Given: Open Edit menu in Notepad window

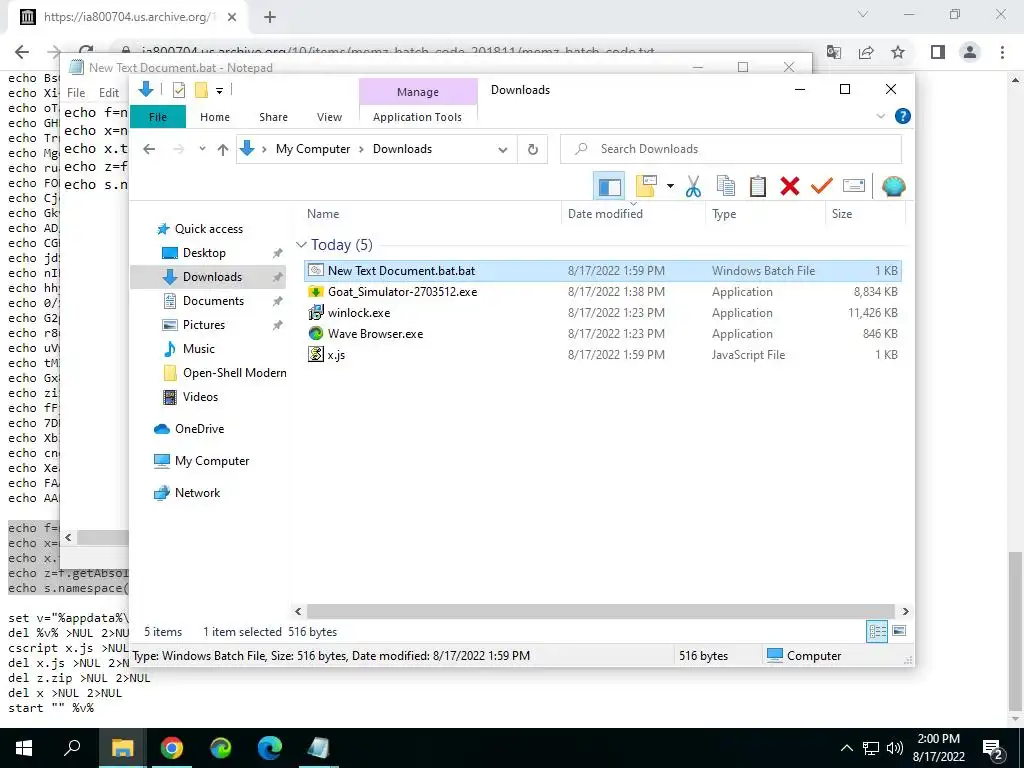Looking at the screenshot, I should click(108, 93).
